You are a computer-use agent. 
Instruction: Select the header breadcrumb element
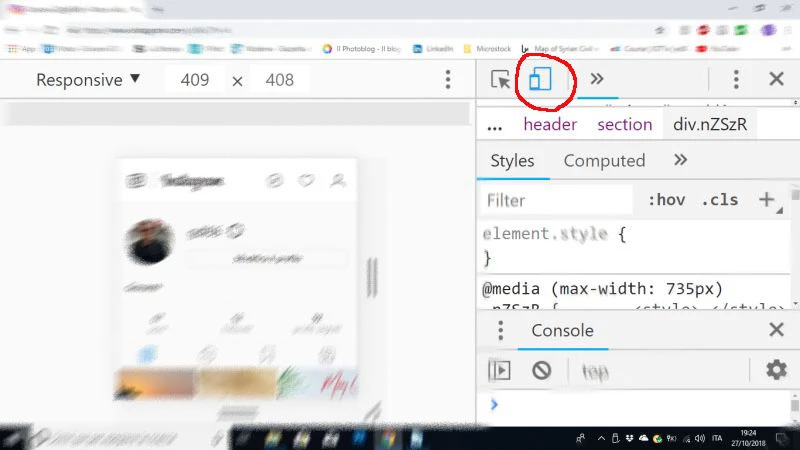point(550,124)
